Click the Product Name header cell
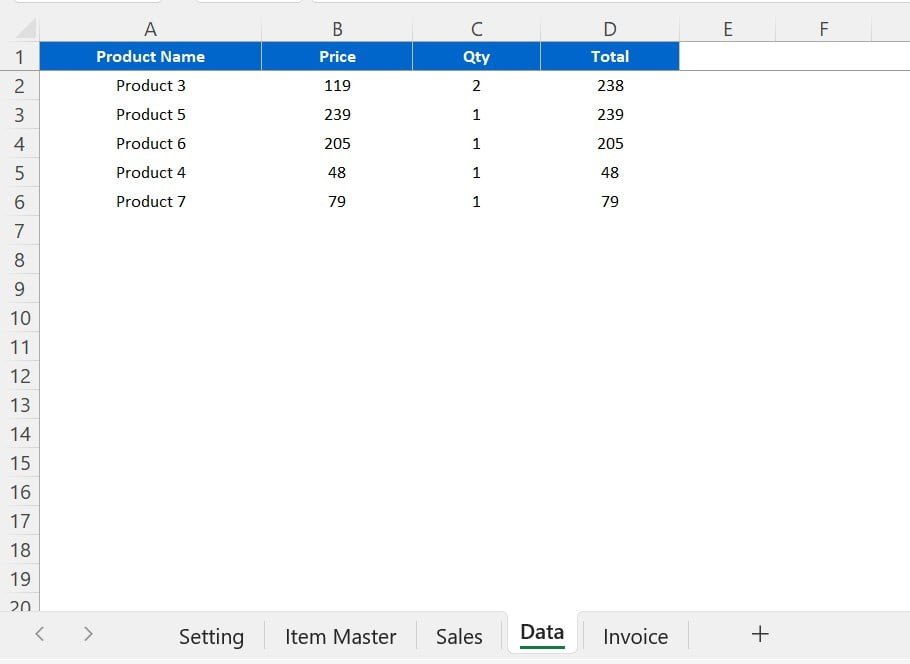 pyautogui.click(x=150, y=56)
